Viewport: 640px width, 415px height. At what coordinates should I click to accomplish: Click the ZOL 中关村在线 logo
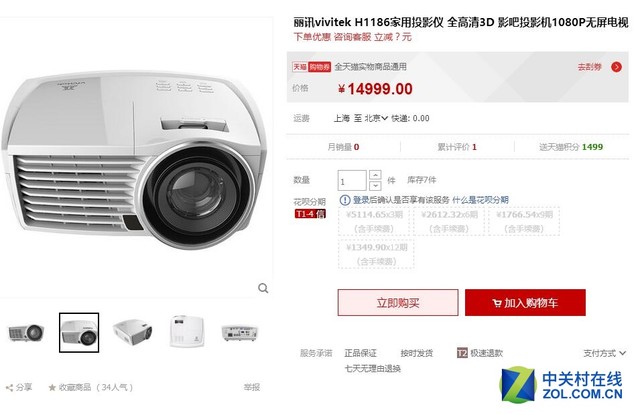562,384
